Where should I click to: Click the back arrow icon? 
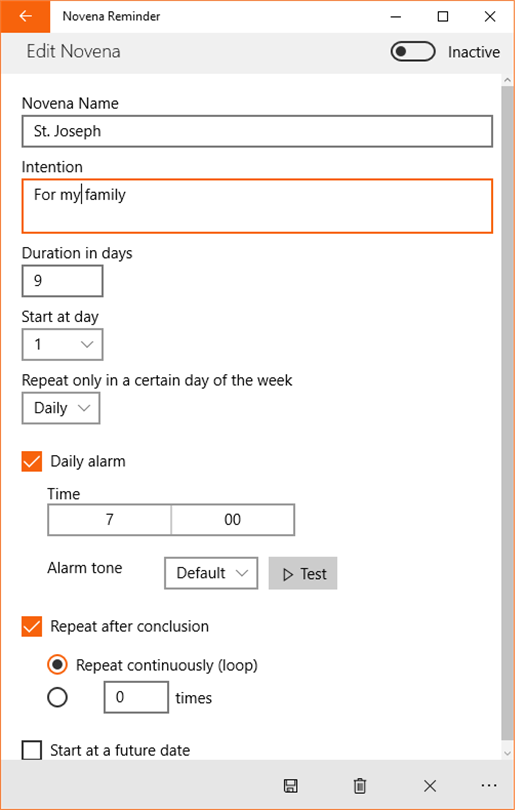click(x=25, y=17)
